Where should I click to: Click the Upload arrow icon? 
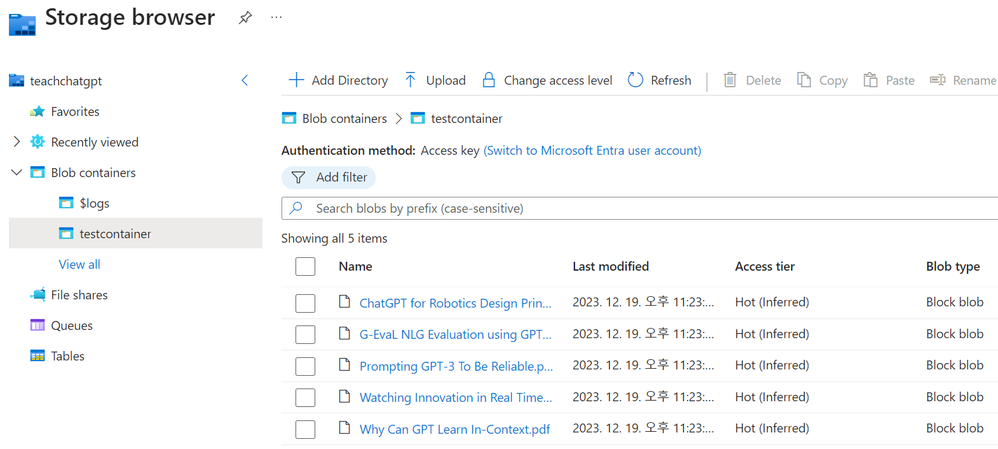tap(411, 80)
